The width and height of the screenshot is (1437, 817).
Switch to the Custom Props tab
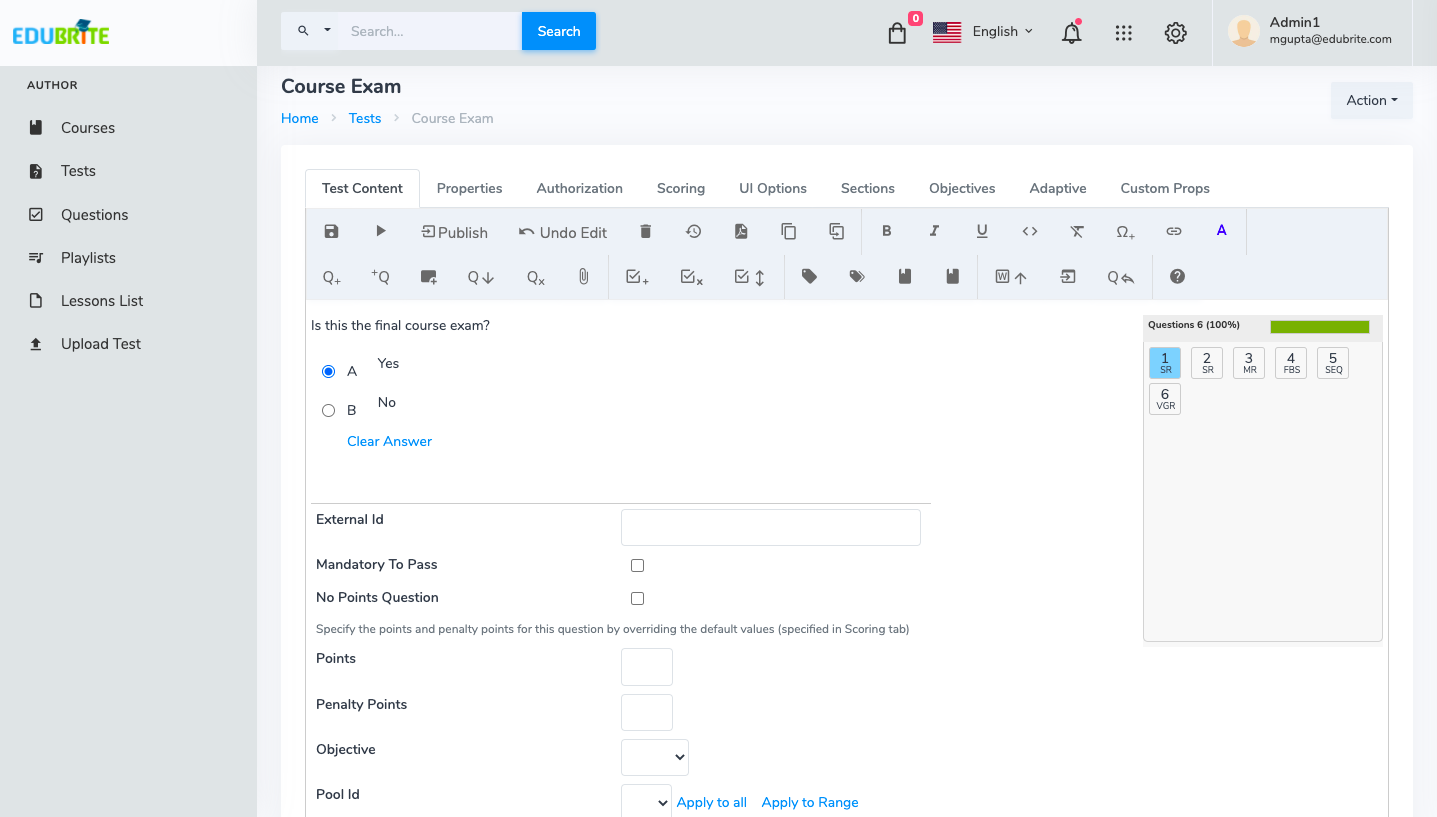tap(1165, 188)
